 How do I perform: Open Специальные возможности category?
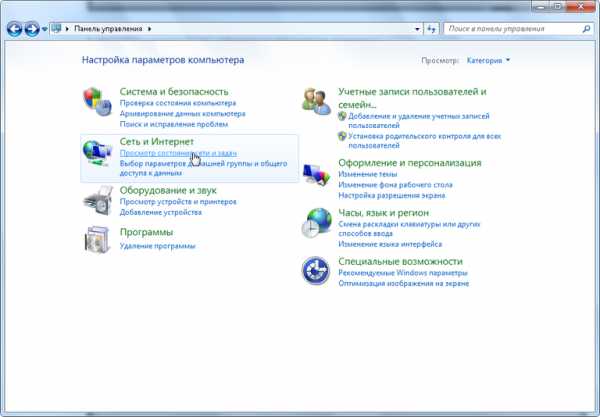tap(400, 261)
